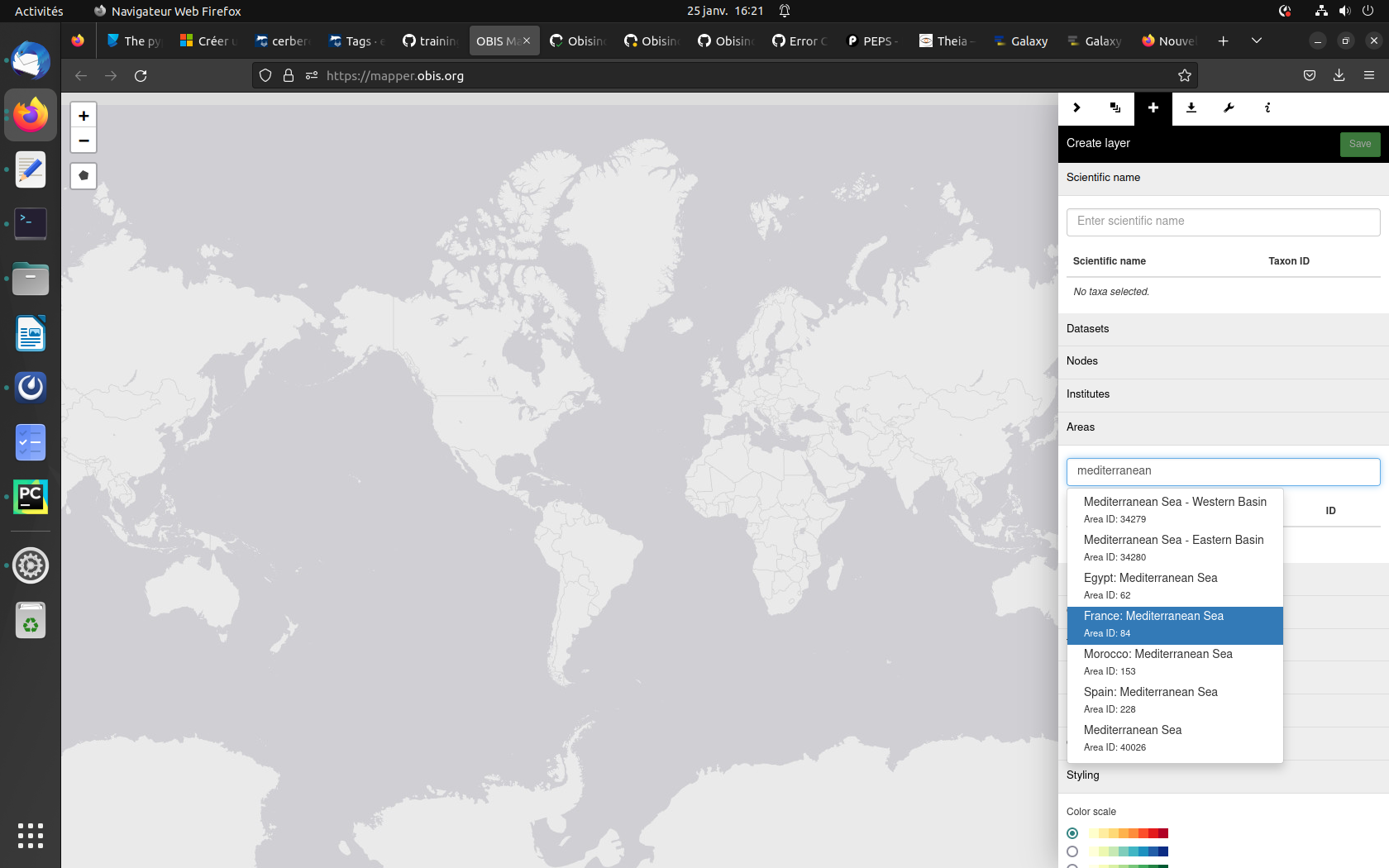The height and width of the screenshot is (868, 1389).
Task: Open PyCharm from the dock
Action: (31, 497)
